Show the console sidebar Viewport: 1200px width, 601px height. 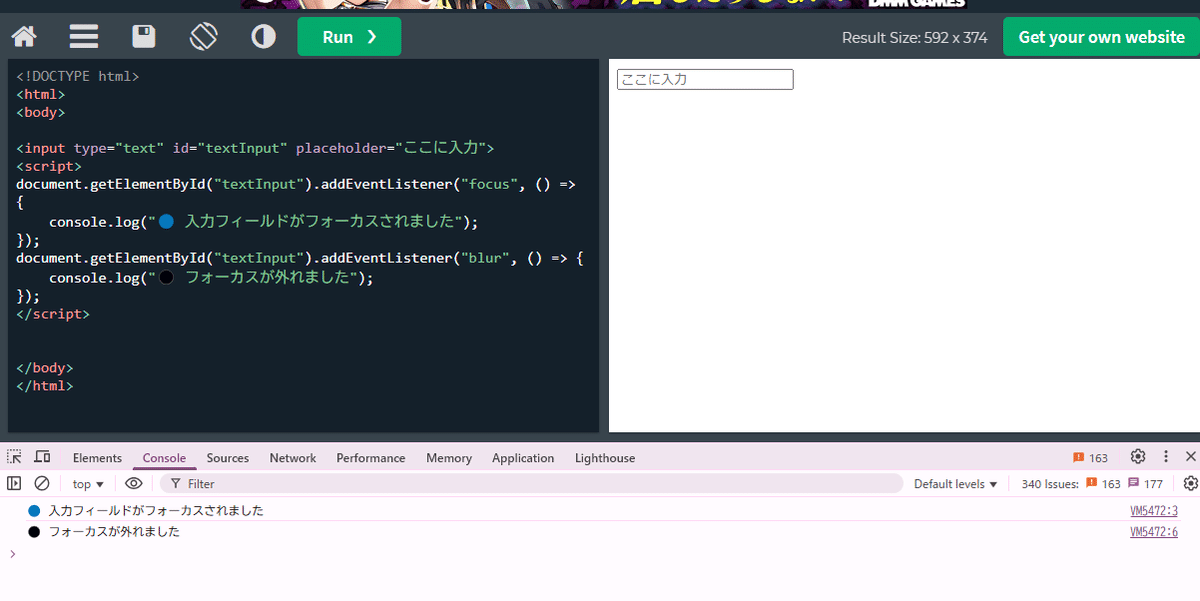pyautogui.click(x=14, y=483)
